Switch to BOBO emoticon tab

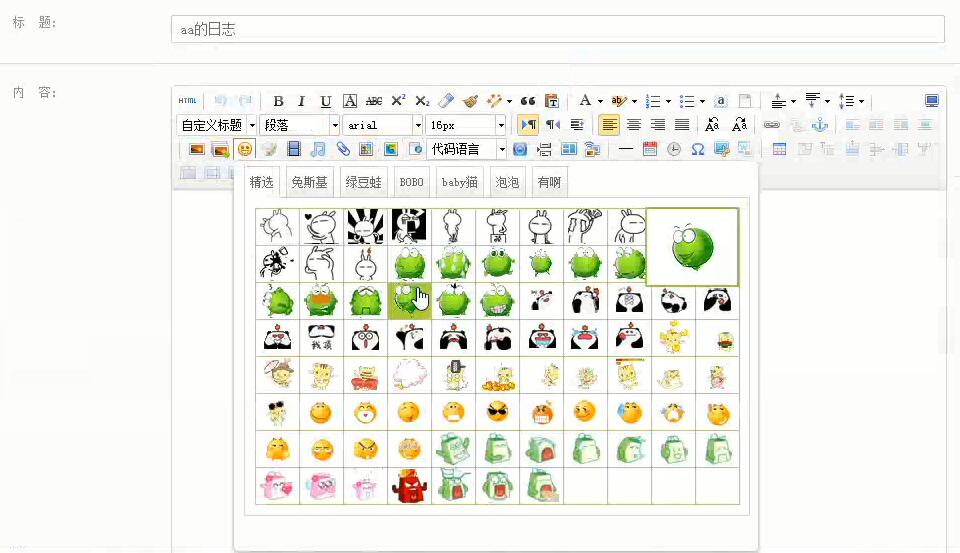pos(411,182)
